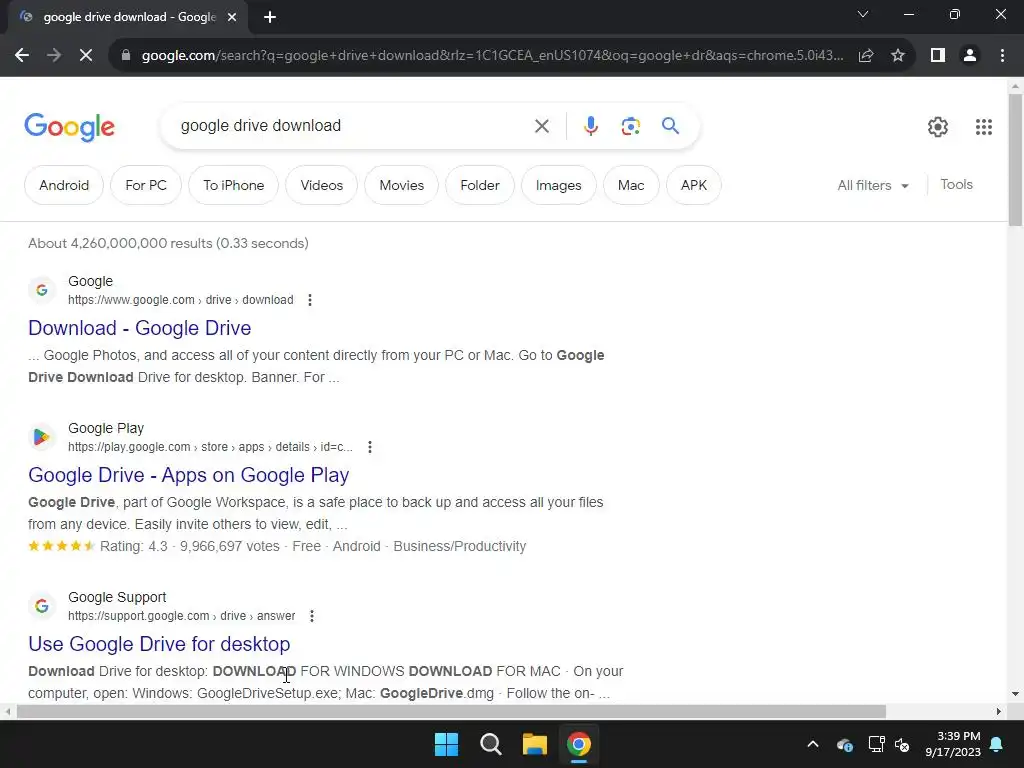This screenshot has height=768, width=1024.
Task: Open the Google apps grid
Action: tap(984, 127)
